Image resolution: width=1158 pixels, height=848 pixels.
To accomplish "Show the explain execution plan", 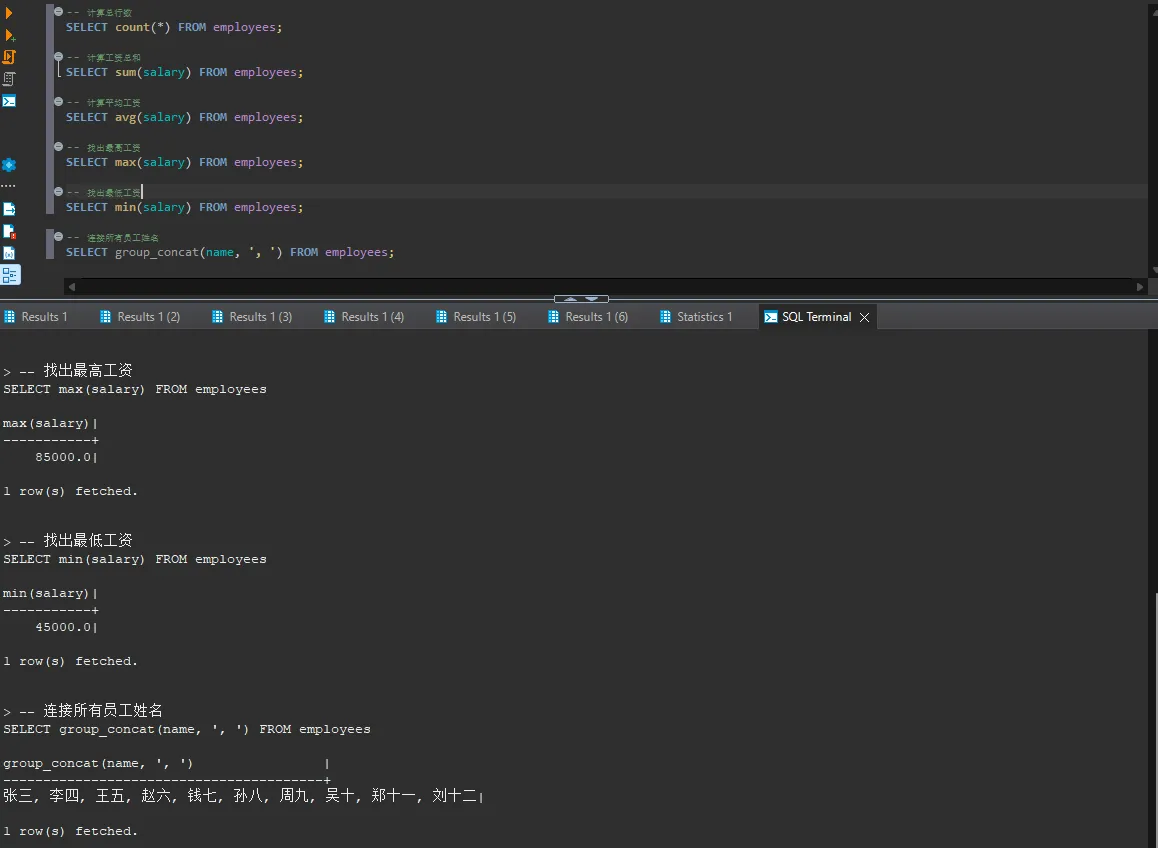I will click(x=9, y=78).
